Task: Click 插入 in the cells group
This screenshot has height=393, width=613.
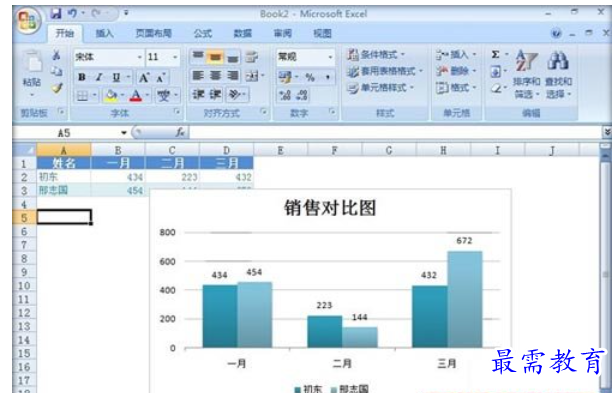Action: tap(456, 54)
